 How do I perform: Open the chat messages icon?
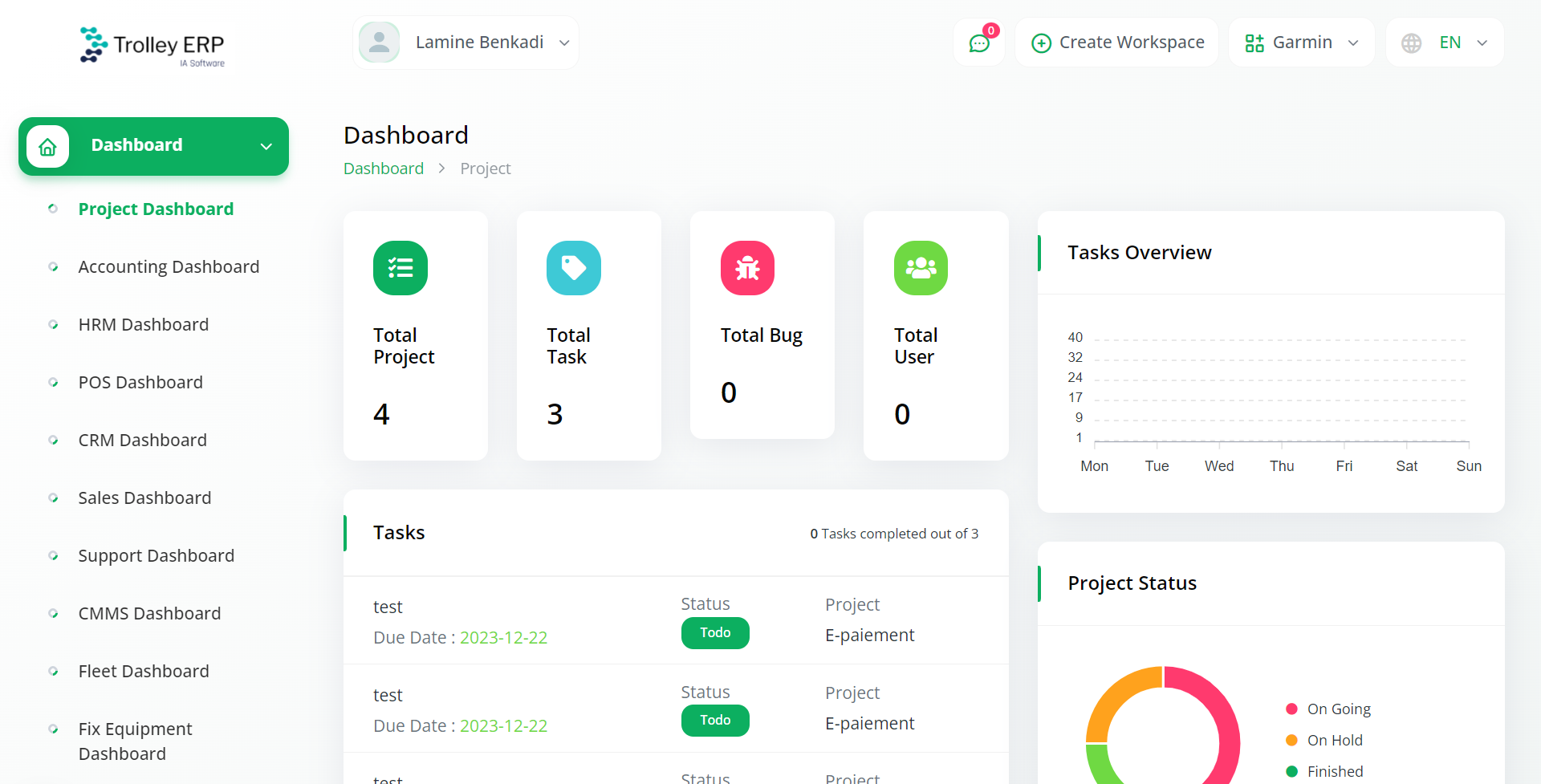tap(979, 43)
